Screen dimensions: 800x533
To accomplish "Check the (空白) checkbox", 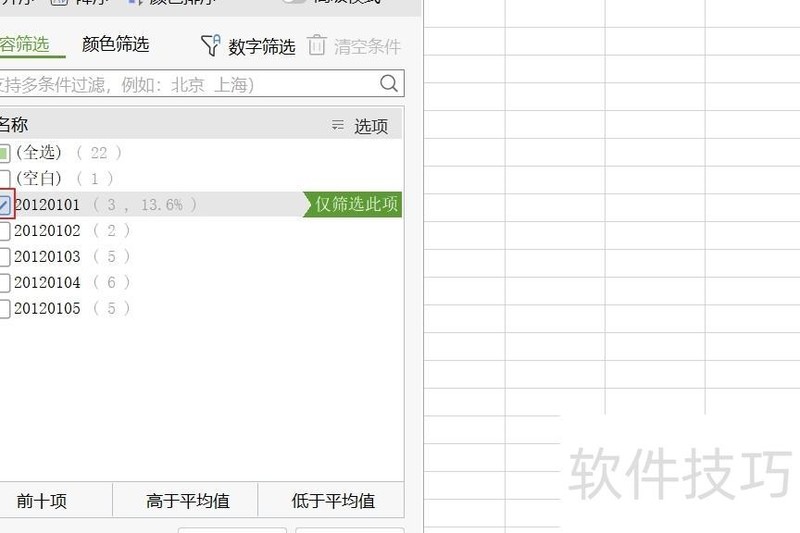I will (4, 179).
